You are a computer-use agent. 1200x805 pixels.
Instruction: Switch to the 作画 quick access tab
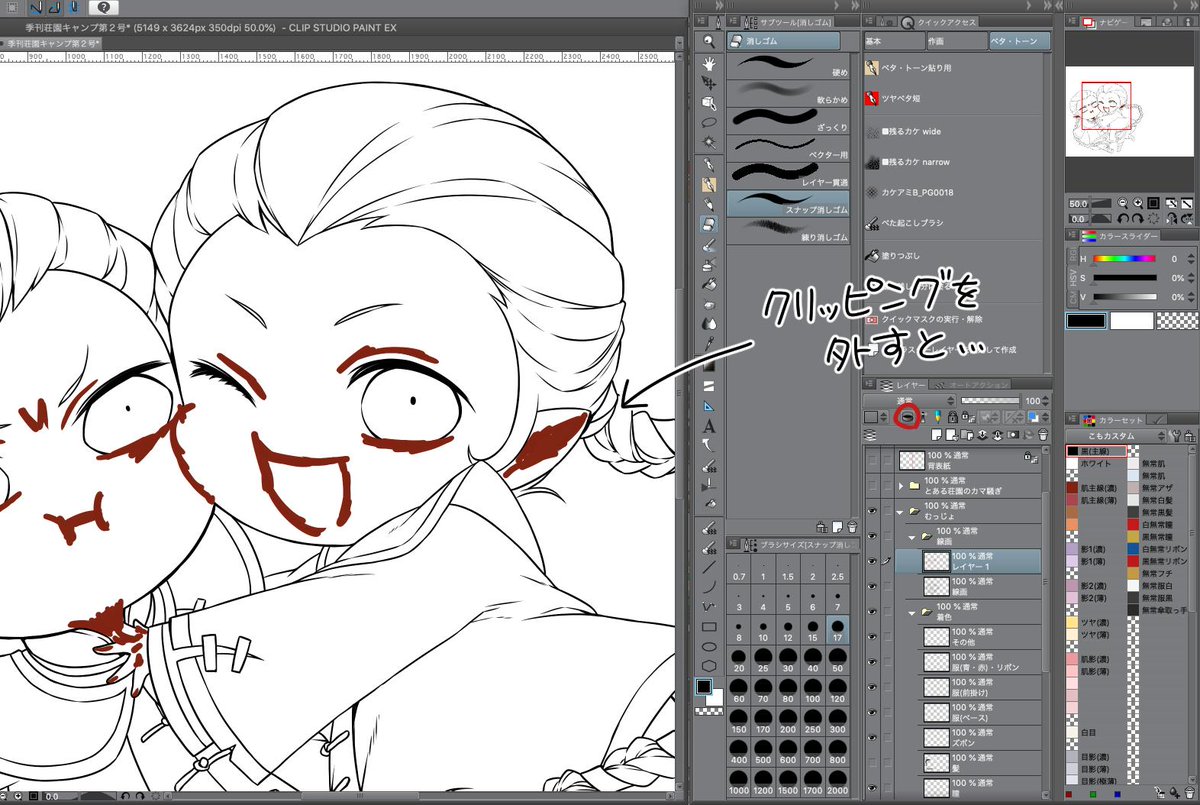[955, 41]
